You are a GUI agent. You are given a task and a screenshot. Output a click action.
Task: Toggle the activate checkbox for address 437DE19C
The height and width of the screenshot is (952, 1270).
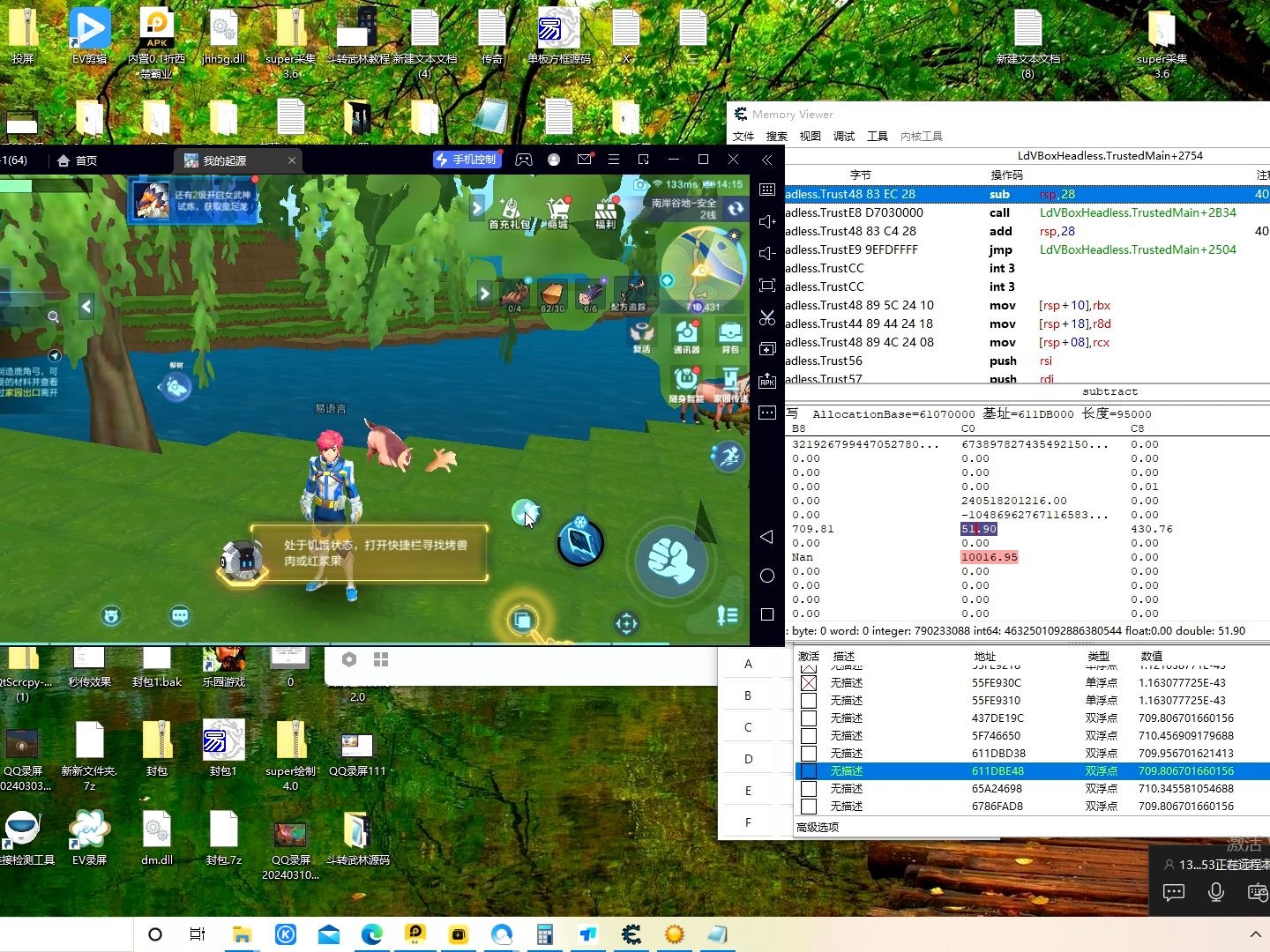click(x=809, y=718)
